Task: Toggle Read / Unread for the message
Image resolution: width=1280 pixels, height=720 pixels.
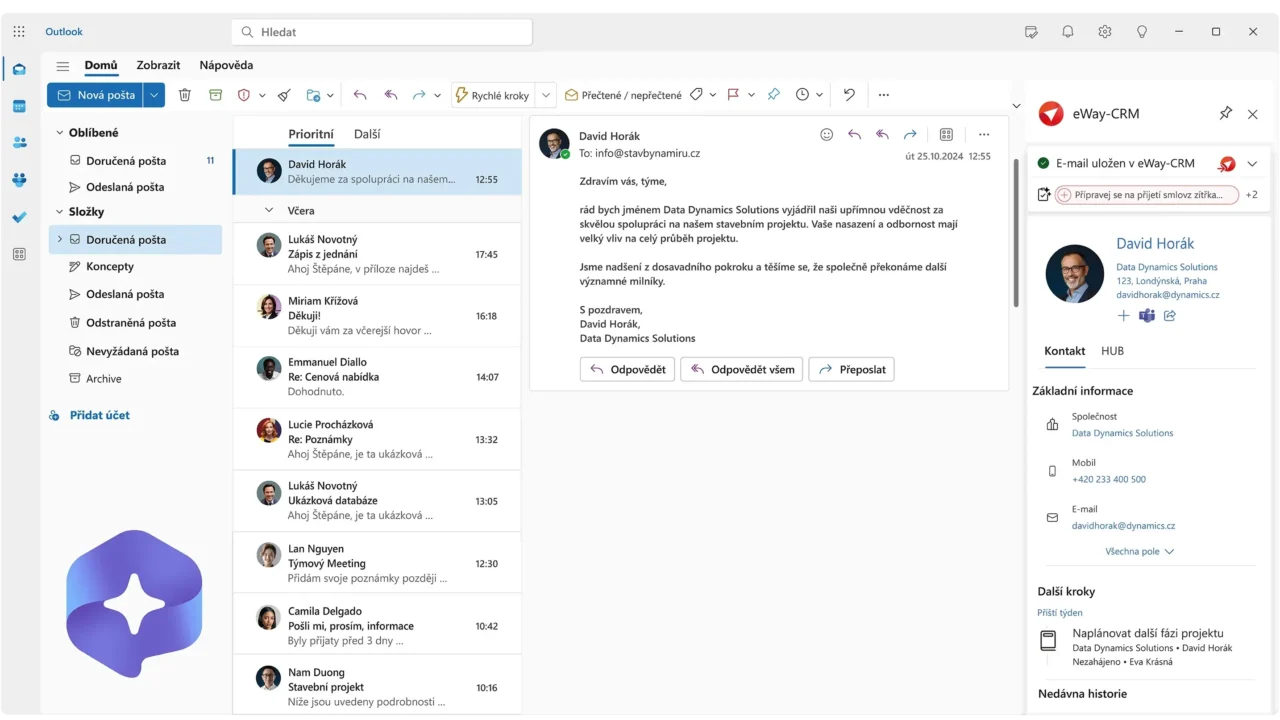Action: click(x=623, y=95)
